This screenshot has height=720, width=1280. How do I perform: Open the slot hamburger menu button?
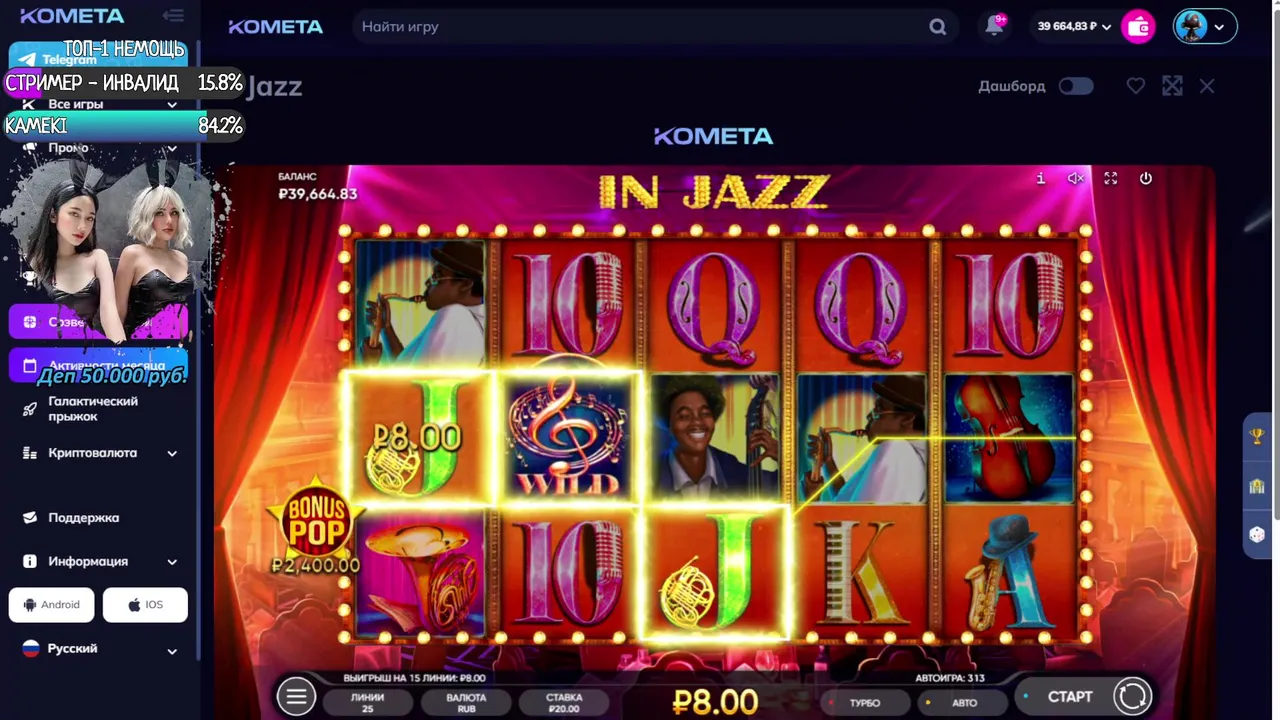(296, 697)
